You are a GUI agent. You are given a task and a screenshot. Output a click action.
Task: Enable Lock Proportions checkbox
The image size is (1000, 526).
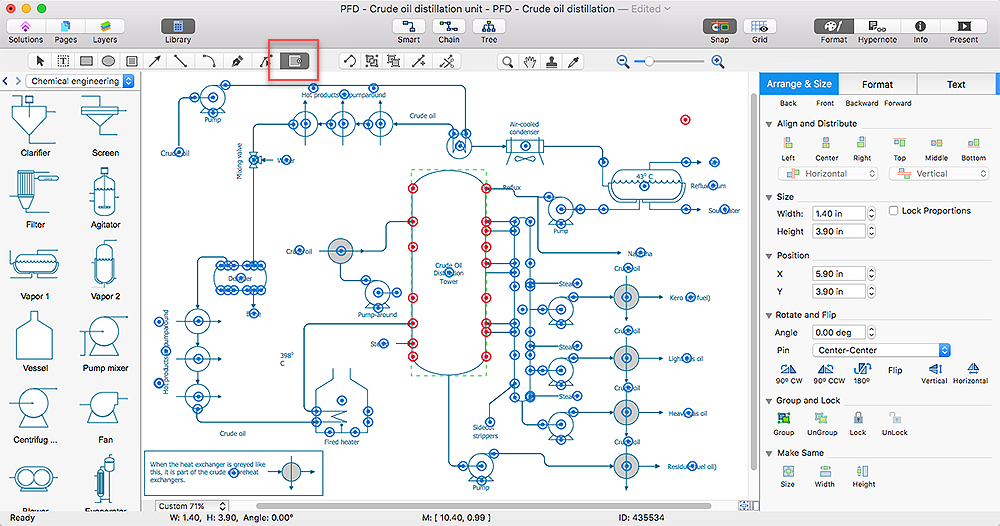click(x=894, y=211)
